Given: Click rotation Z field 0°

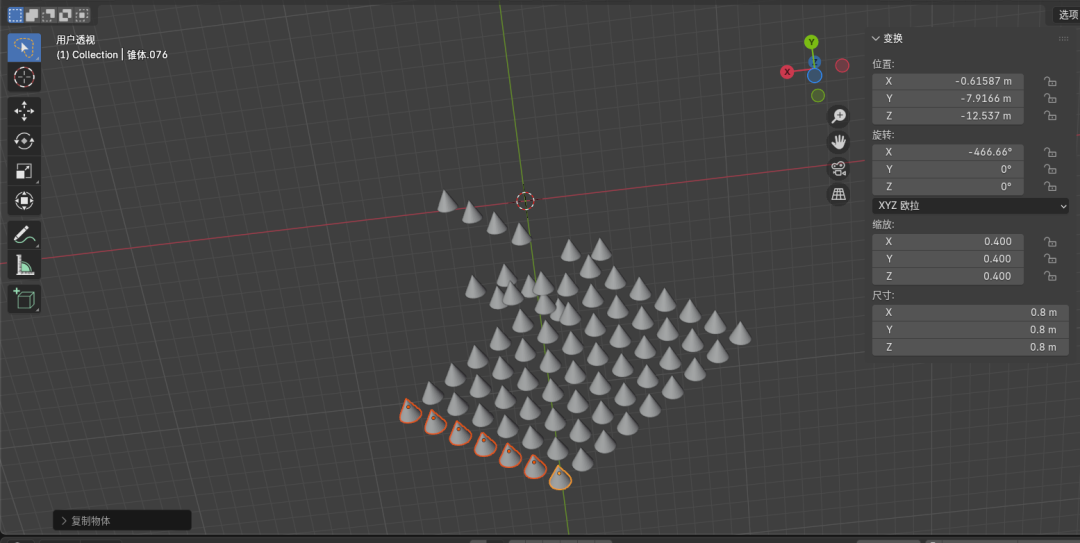Looking at the screenshot, I should [948, 187].
